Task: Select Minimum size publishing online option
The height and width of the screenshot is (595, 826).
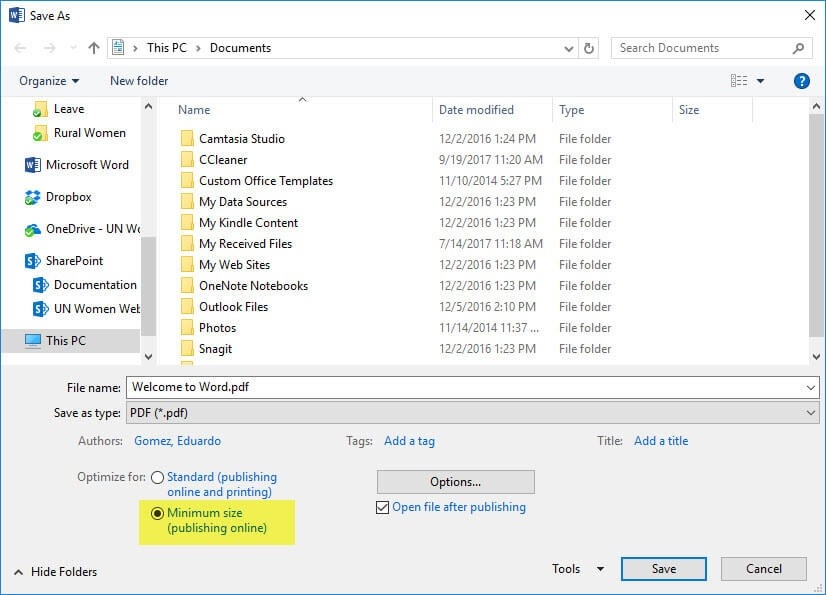Action: click(x=158, y=513)
